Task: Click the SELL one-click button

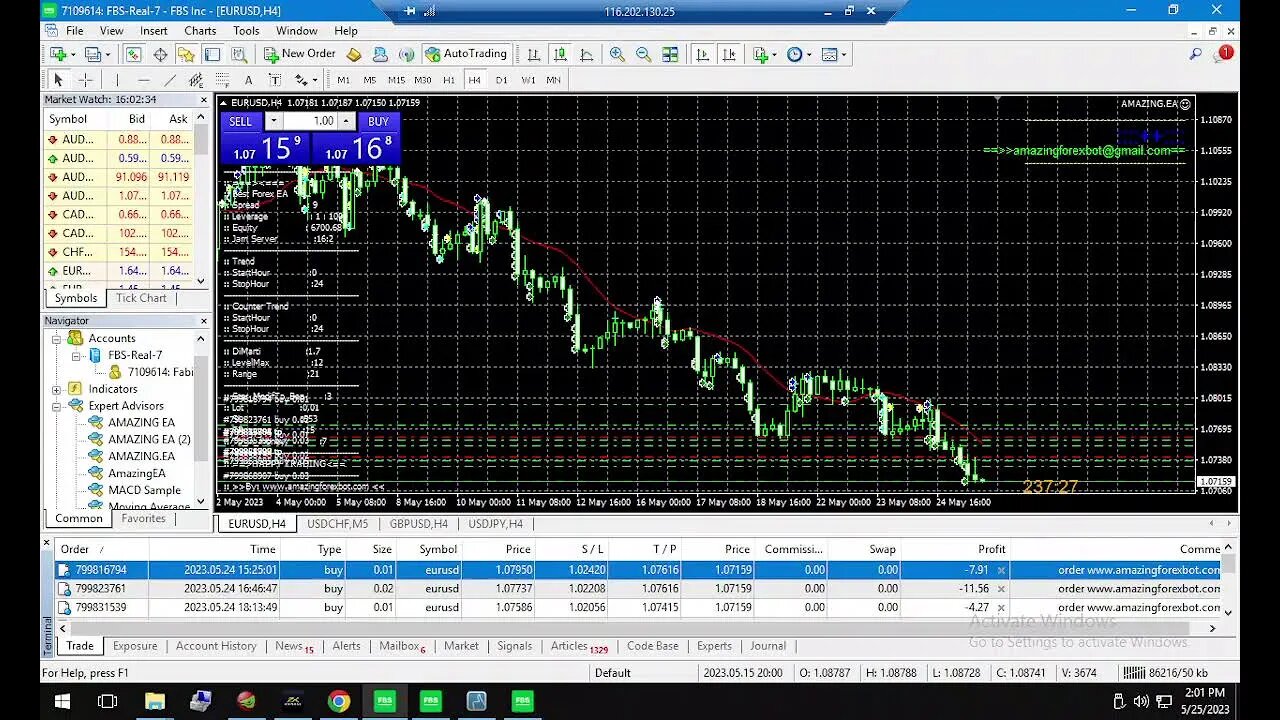Action: click(241, 121)
